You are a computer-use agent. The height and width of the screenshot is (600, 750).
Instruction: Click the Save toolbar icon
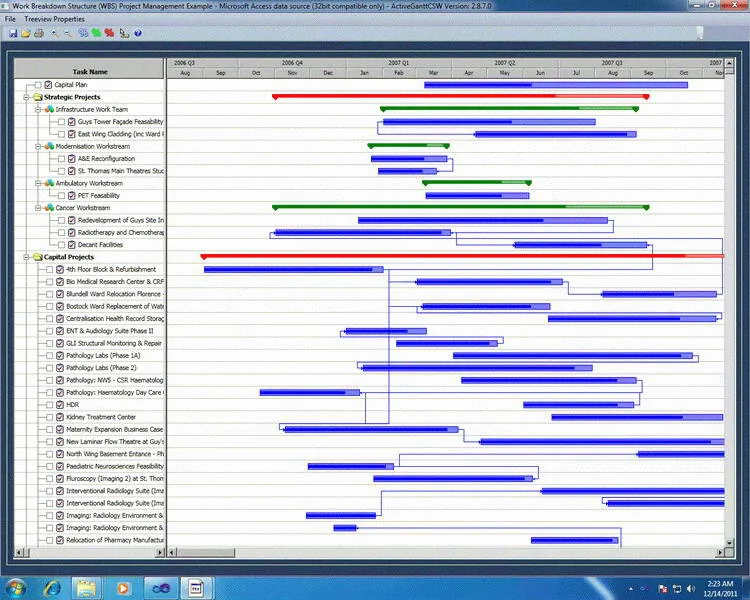(13, 33)
